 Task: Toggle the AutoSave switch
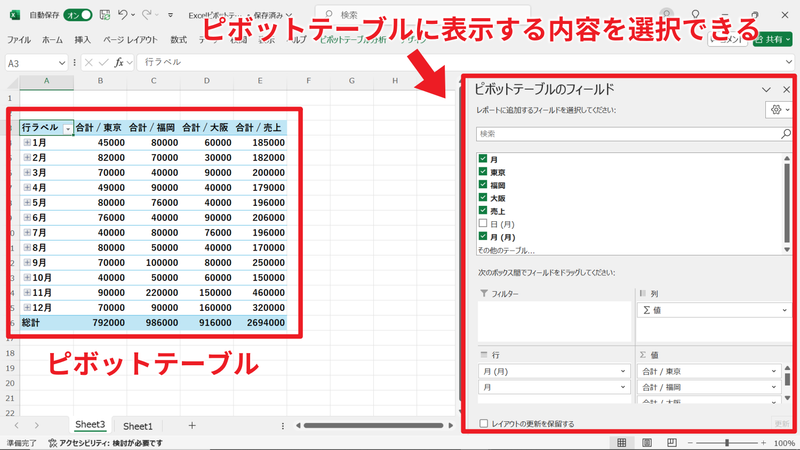(78, 15)
